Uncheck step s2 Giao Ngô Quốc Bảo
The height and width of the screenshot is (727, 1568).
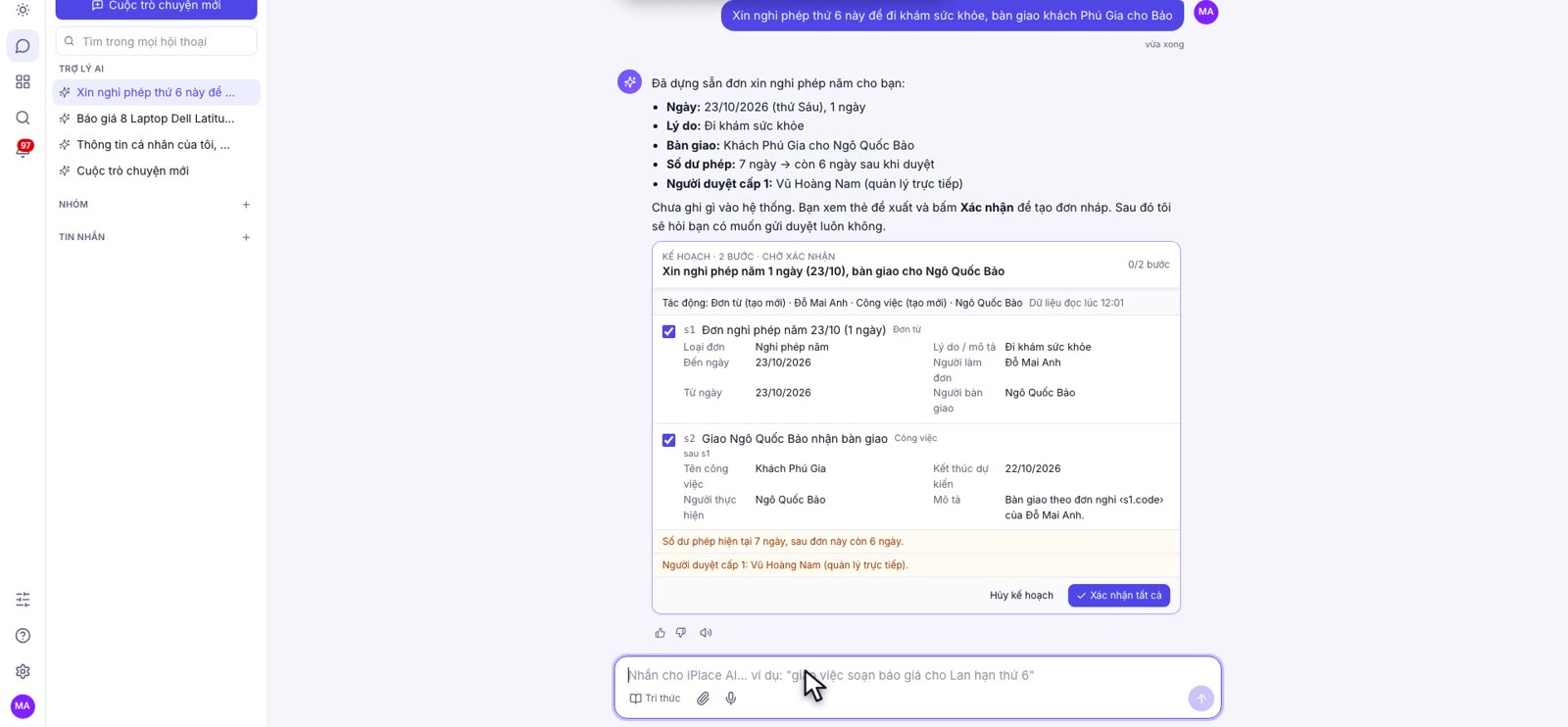[x=668, y=440]
